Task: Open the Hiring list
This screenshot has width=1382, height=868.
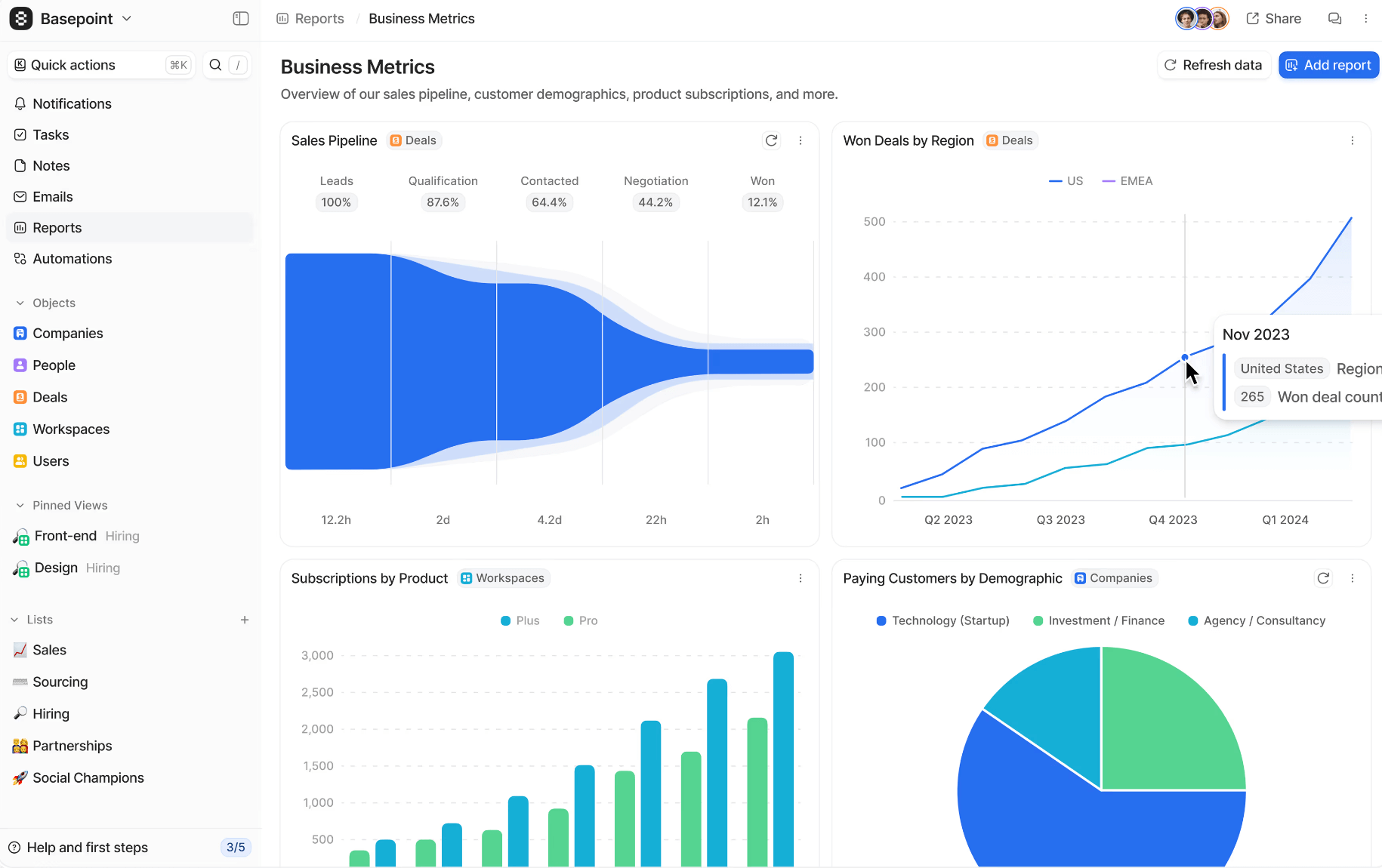Action: click(x=130, y=713)
